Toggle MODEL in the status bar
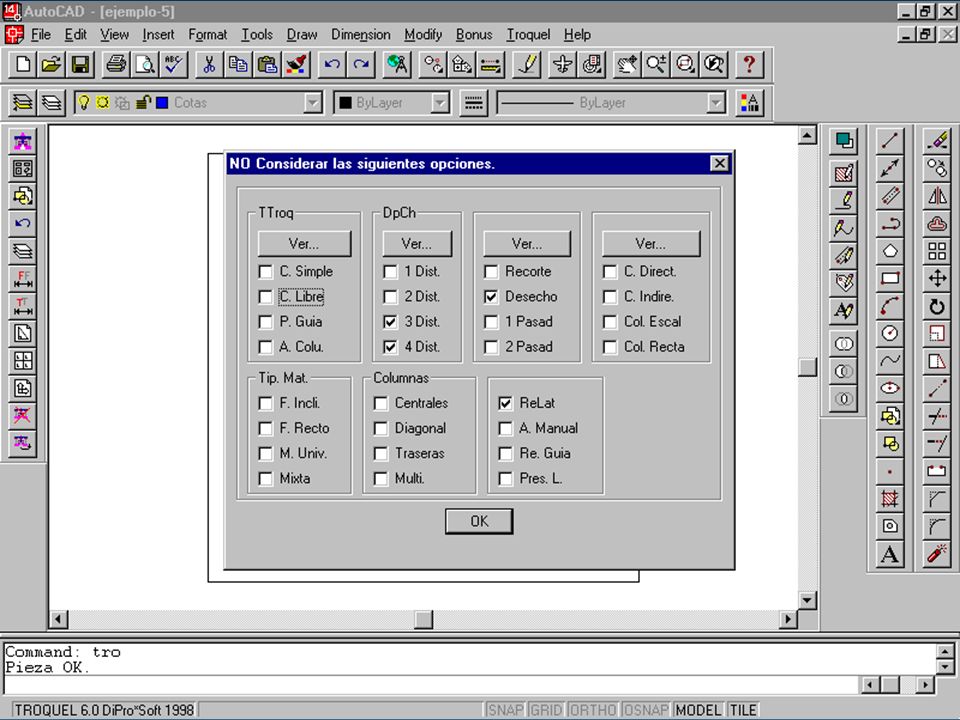This screenshot has width=960, height=720. pyautogui.click(x=698, y=710)
